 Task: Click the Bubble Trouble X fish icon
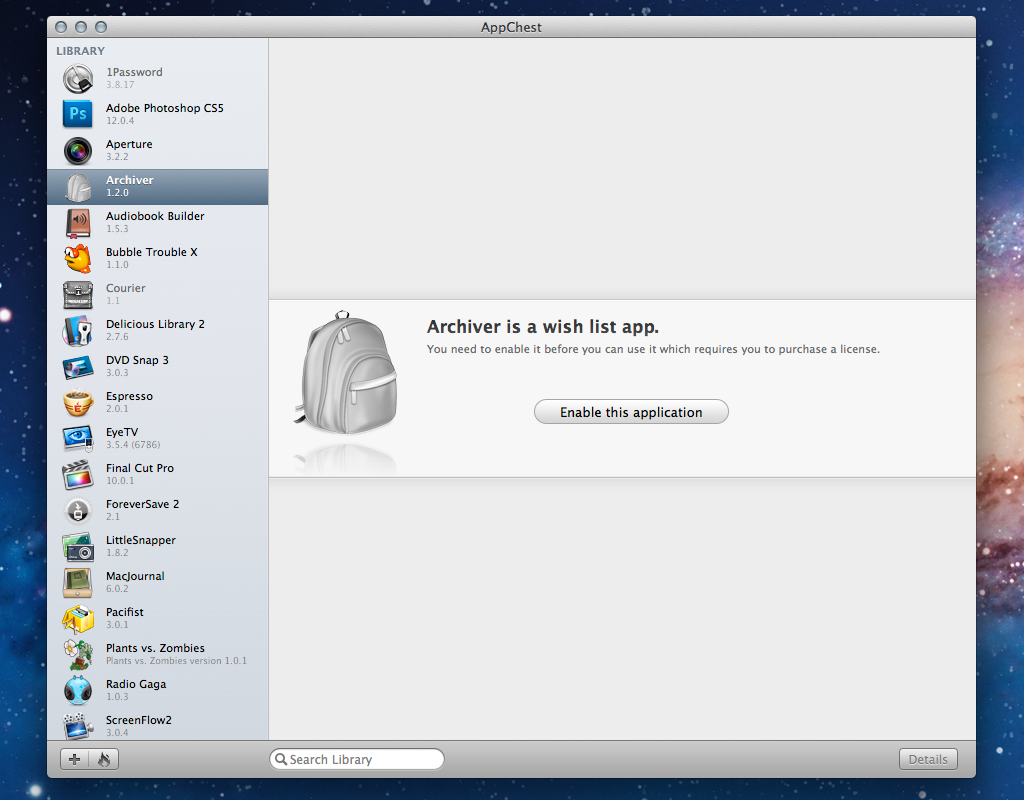(78, 259)
